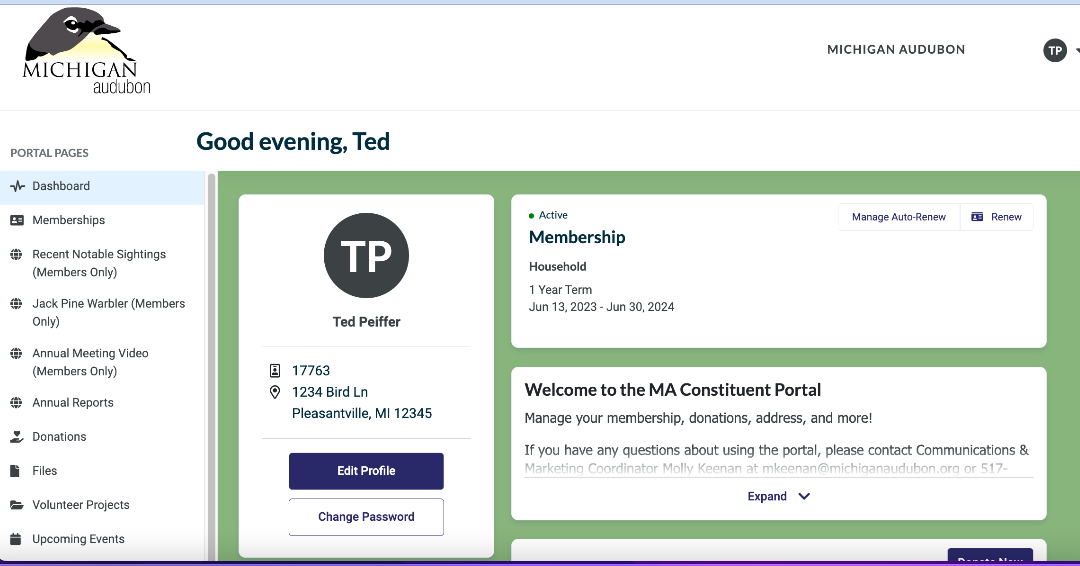This screenshot has height=566, width=1080.
Task: Click the Change Password button
Action: tap(366, 517)
